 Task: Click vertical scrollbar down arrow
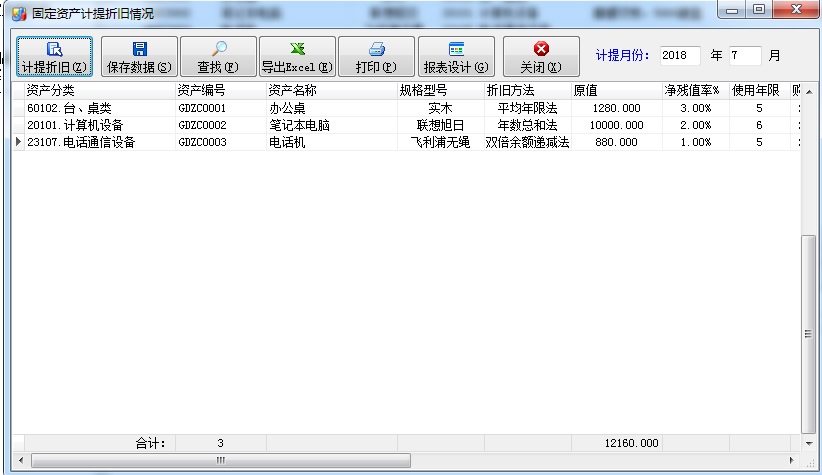[x=809, y=443]
